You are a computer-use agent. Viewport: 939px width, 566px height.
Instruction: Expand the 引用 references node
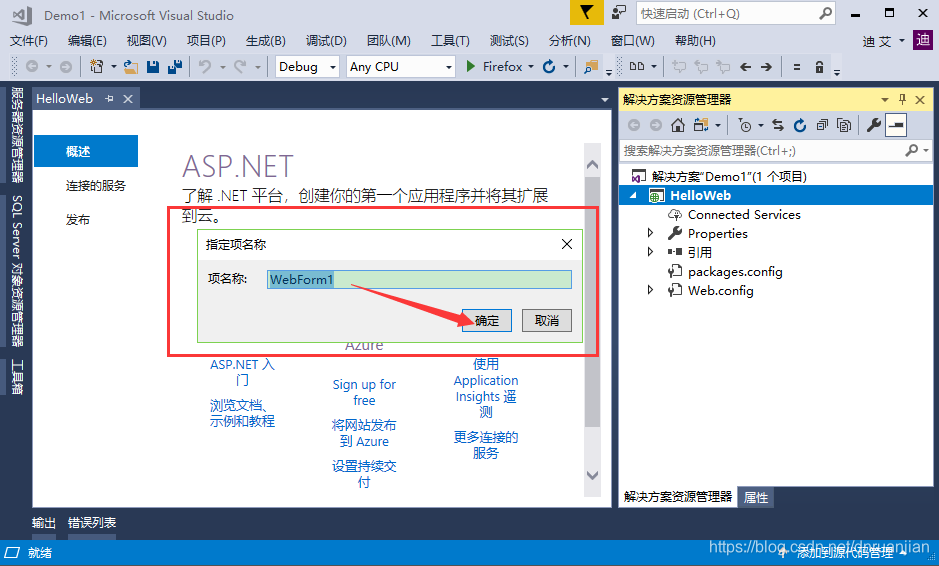pos(650,252)
